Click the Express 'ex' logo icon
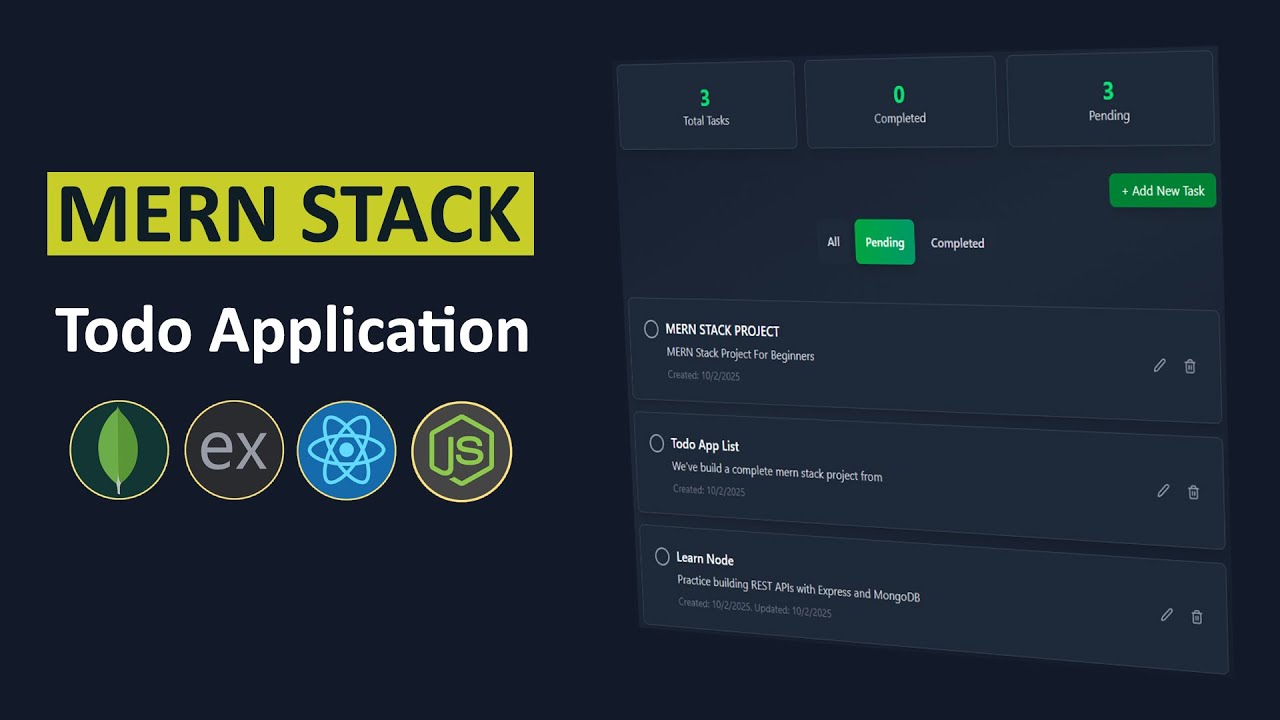This screenshot has height=720, width=1280. pos(234,451)
